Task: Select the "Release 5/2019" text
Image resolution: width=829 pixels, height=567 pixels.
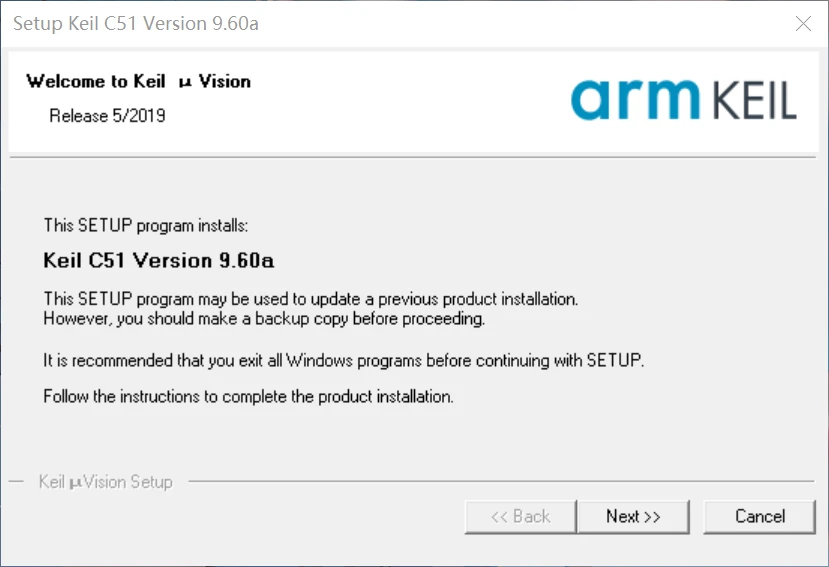Action: coord(107,116)
